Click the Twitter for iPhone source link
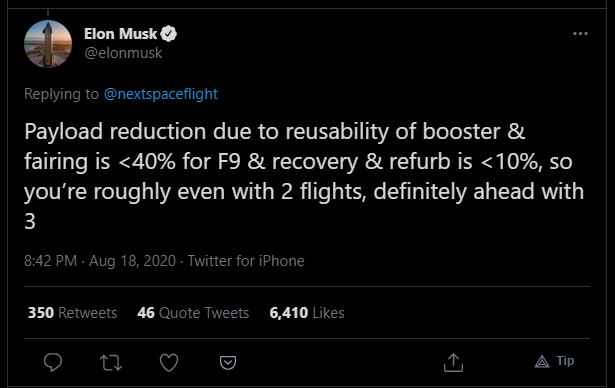615x388 pixels. (246, 261)
